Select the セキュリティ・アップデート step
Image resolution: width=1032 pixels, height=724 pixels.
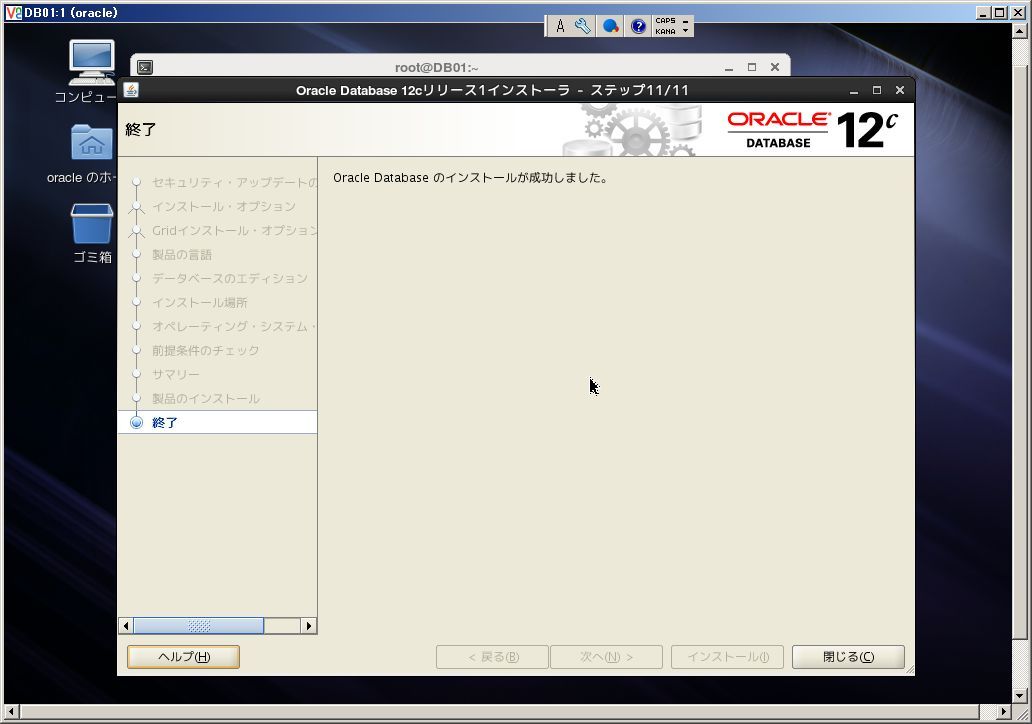click(234, 182)
